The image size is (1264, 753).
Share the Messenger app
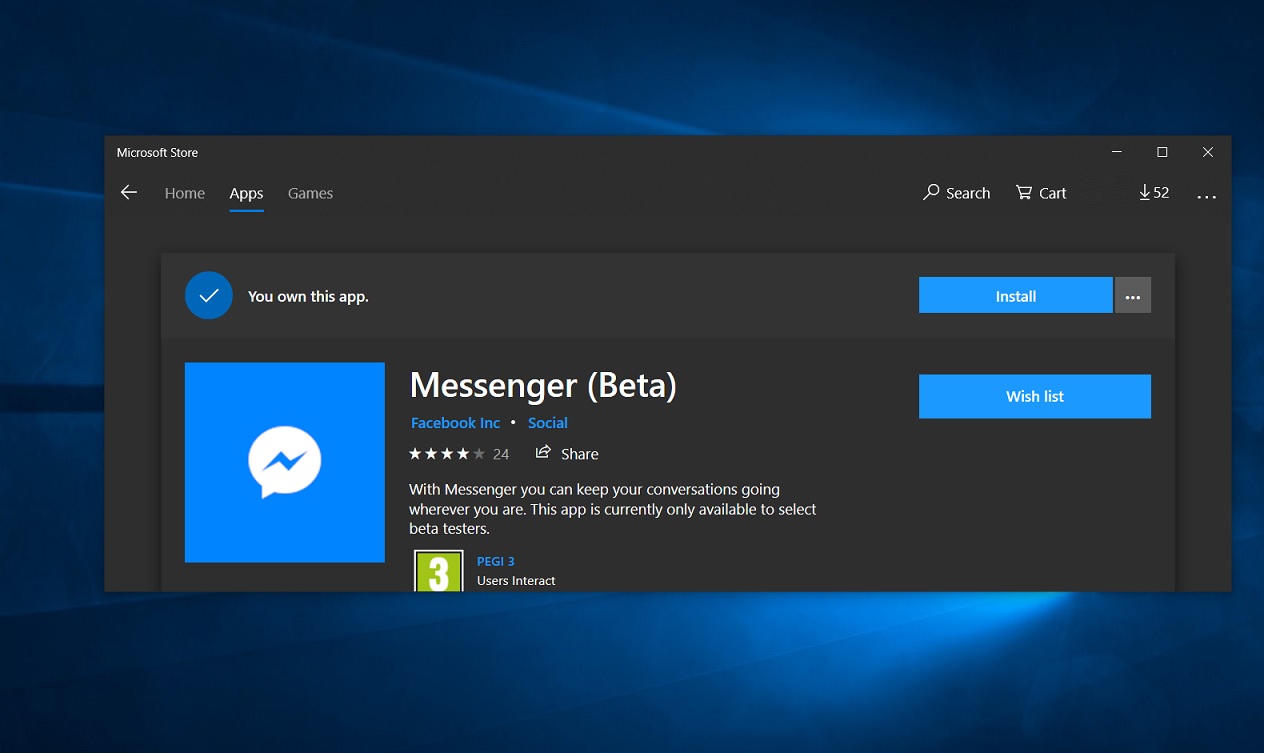coord(567,453)
